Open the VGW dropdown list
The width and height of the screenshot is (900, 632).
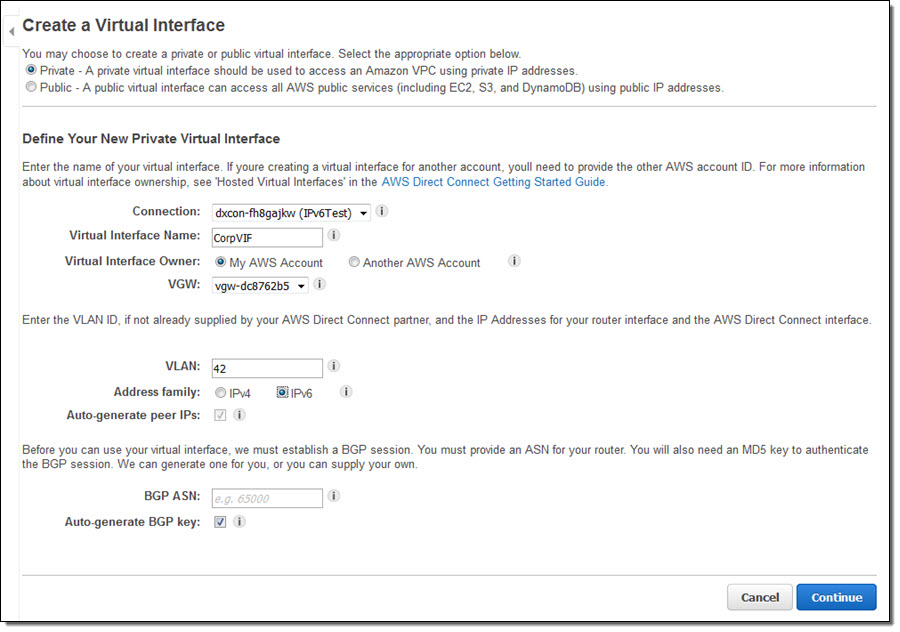click(x=259, y=286)
